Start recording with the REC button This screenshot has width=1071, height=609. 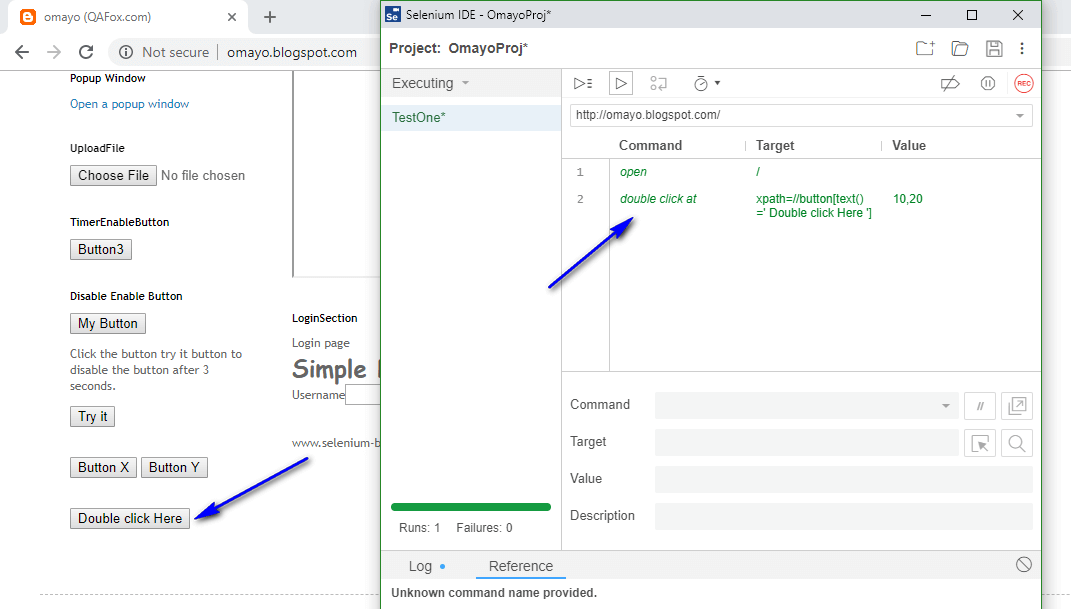pyautogui.click(x=1023, y=83)
